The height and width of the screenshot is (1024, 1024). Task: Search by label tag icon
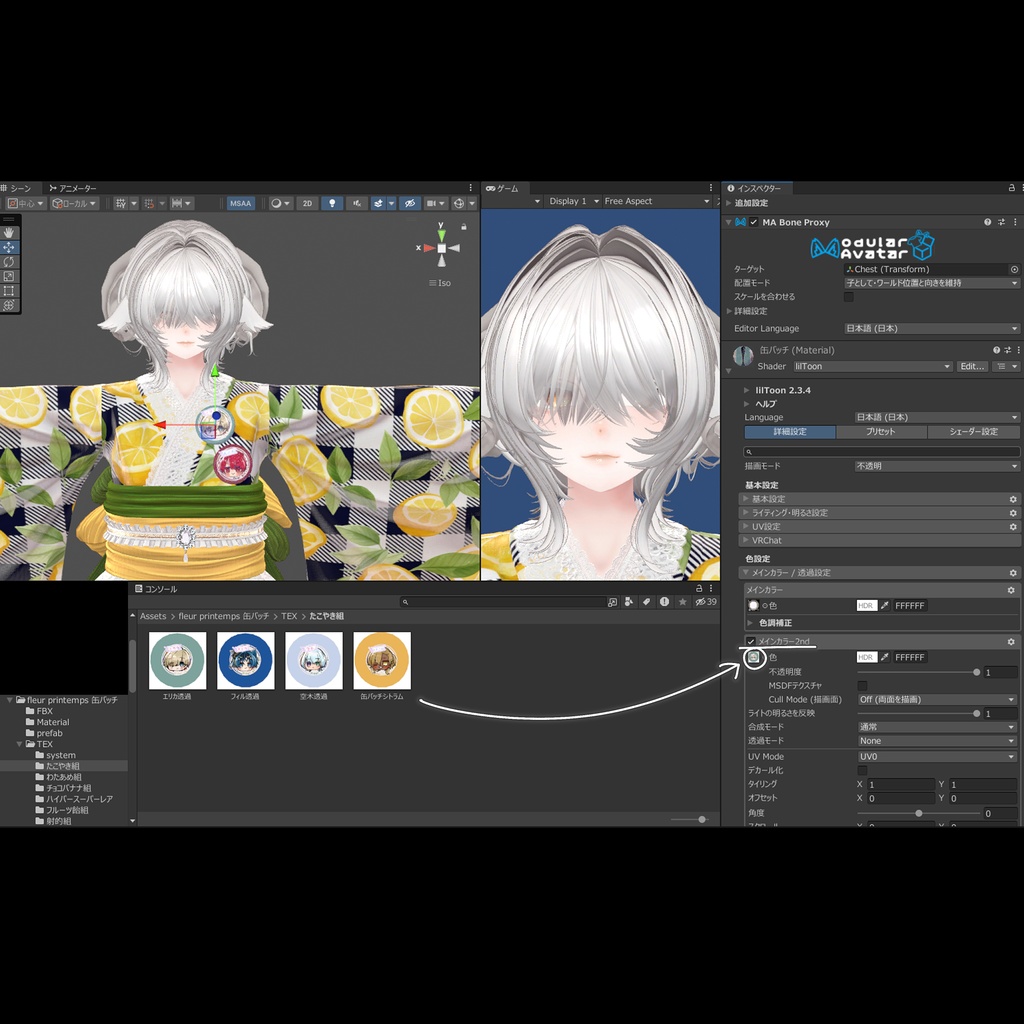tap(646, 602)
